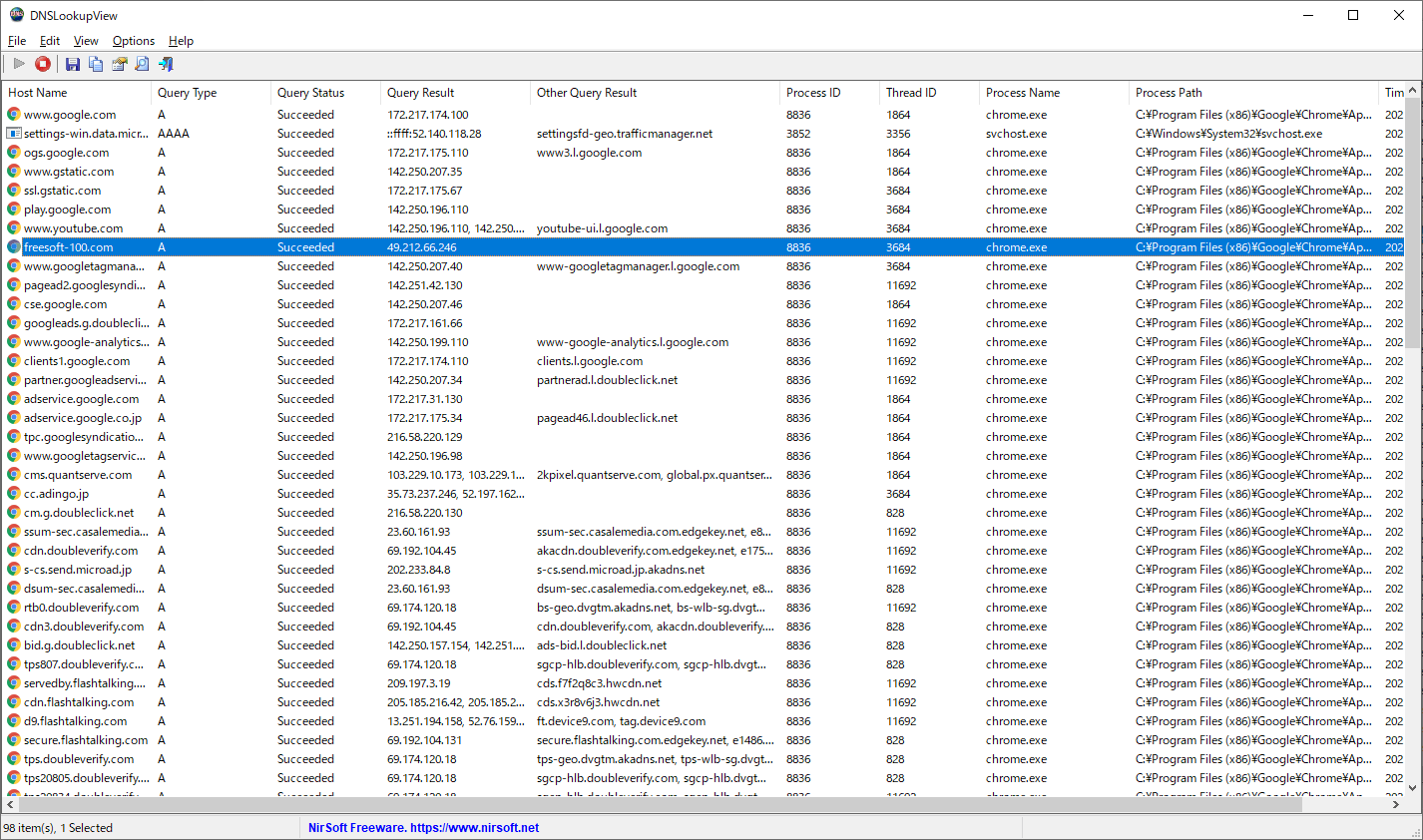Click Chrome icon beside tps.doubleverify.com
Screen dimensions: 1423x840
(x=14, y=759)
